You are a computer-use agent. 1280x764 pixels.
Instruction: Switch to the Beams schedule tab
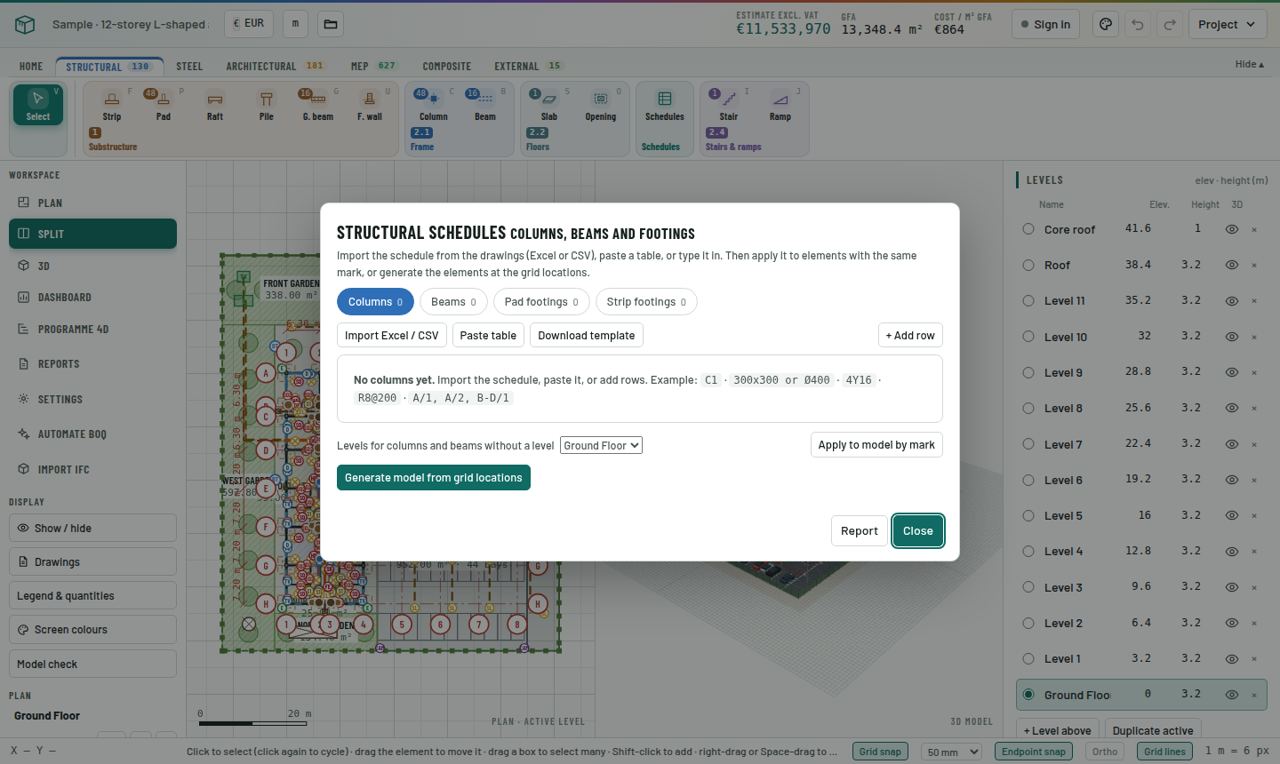[x=453, y=302]
